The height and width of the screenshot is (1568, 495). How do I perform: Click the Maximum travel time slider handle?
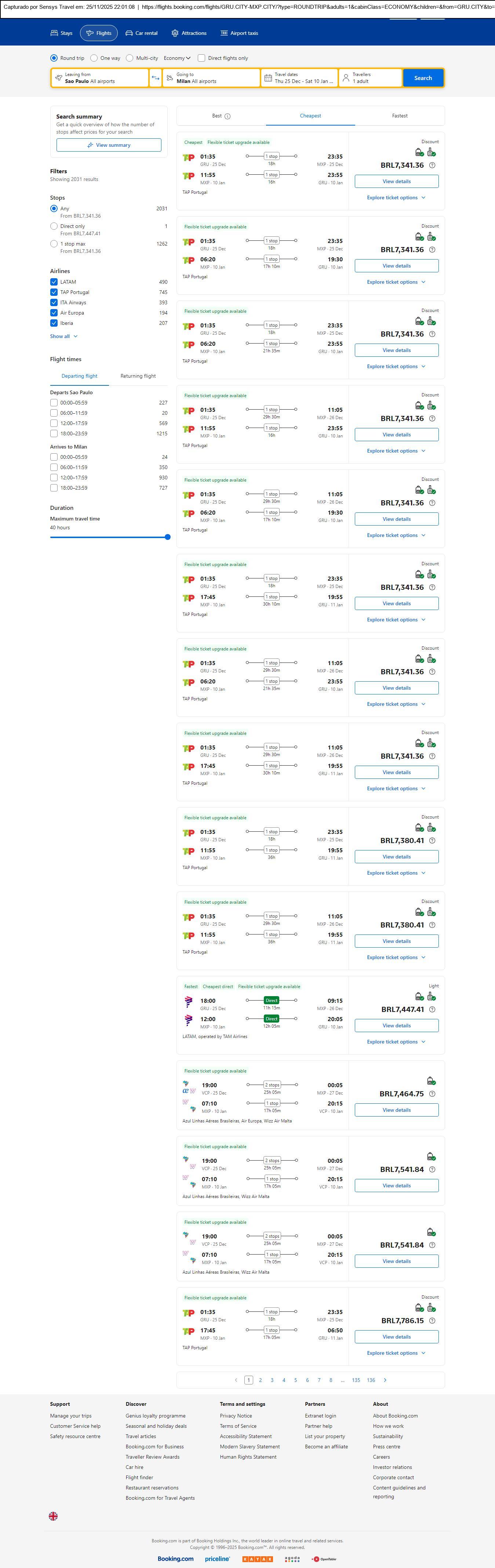tap(167, 537)
